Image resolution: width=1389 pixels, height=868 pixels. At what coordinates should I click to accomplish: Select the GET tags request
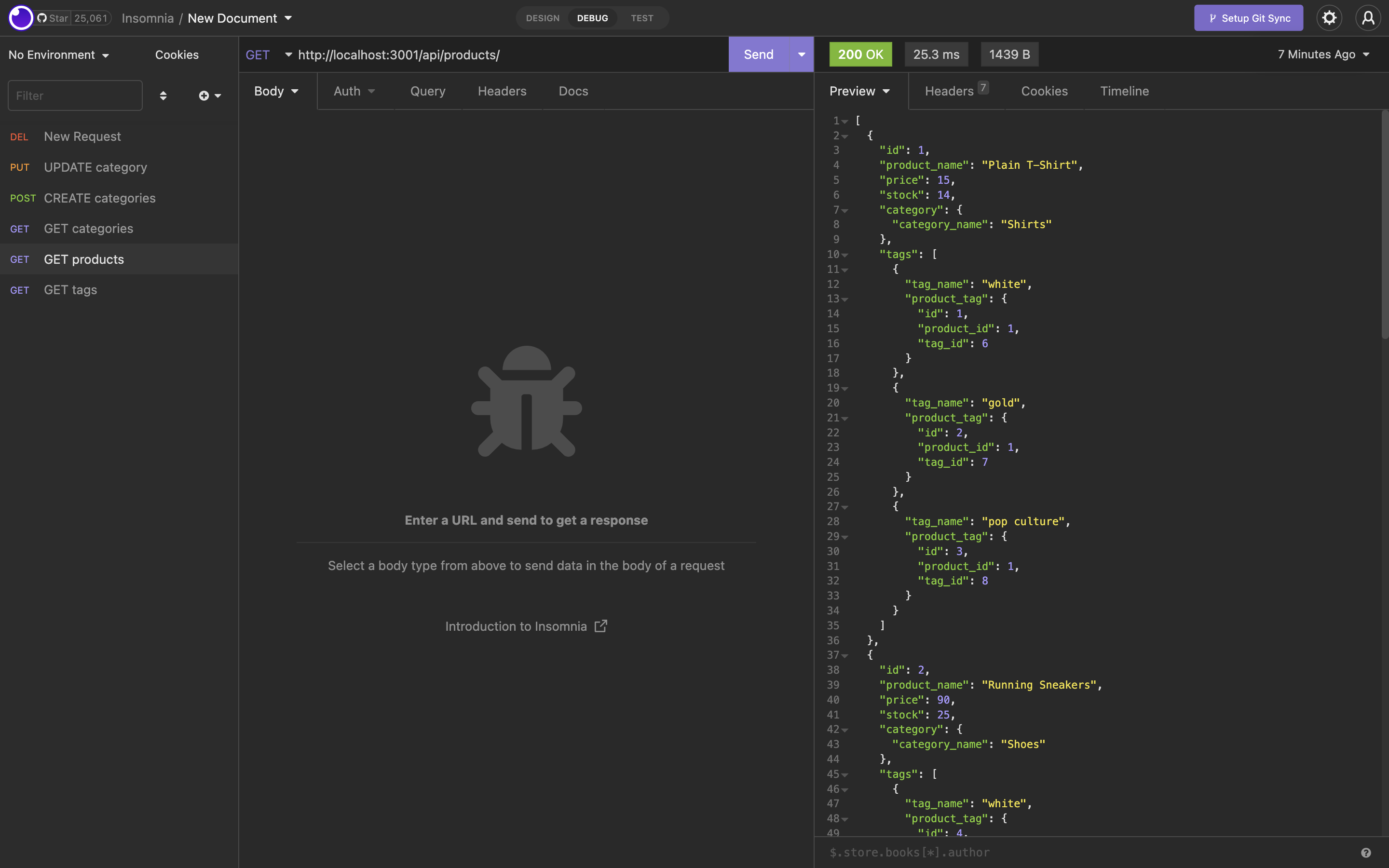point(119,290)
